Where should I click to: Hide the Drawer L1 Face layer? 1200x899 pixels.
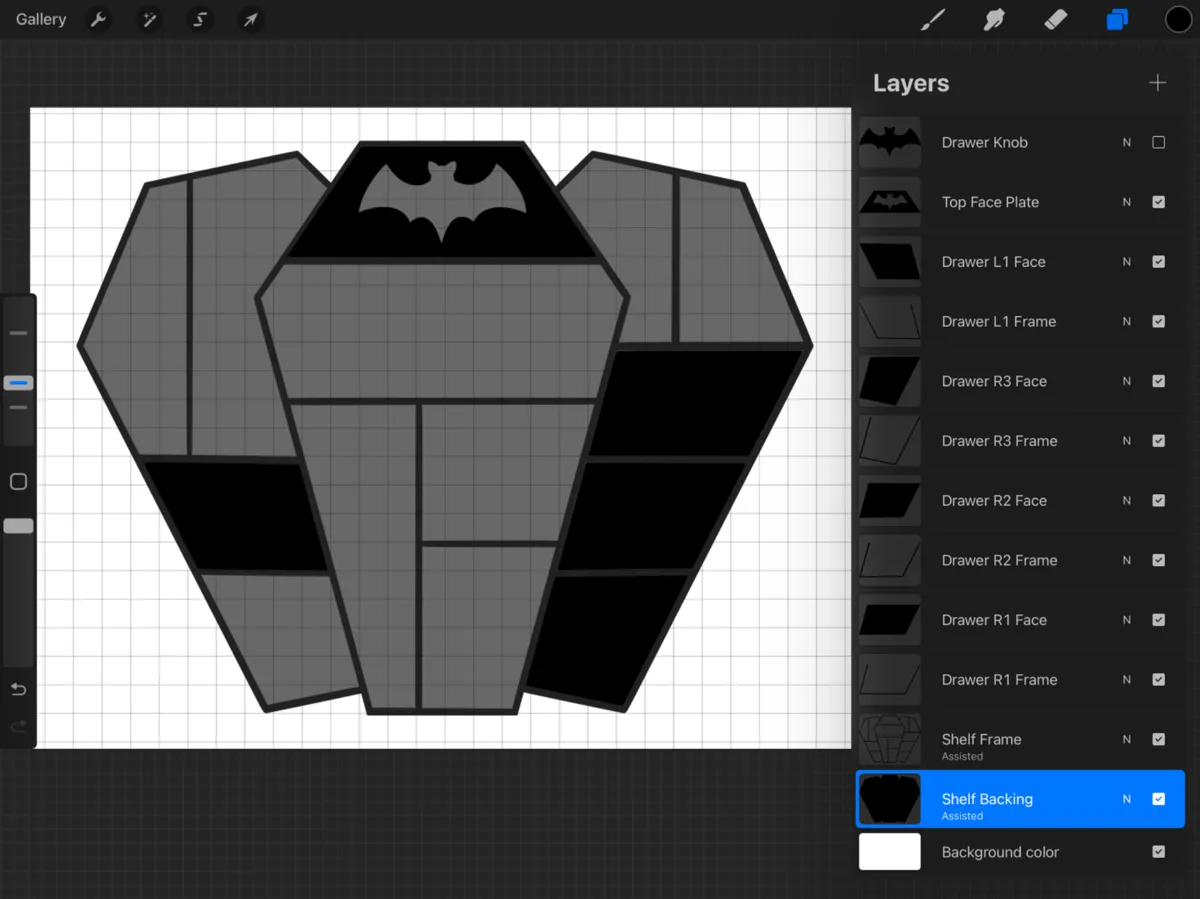1158,262
